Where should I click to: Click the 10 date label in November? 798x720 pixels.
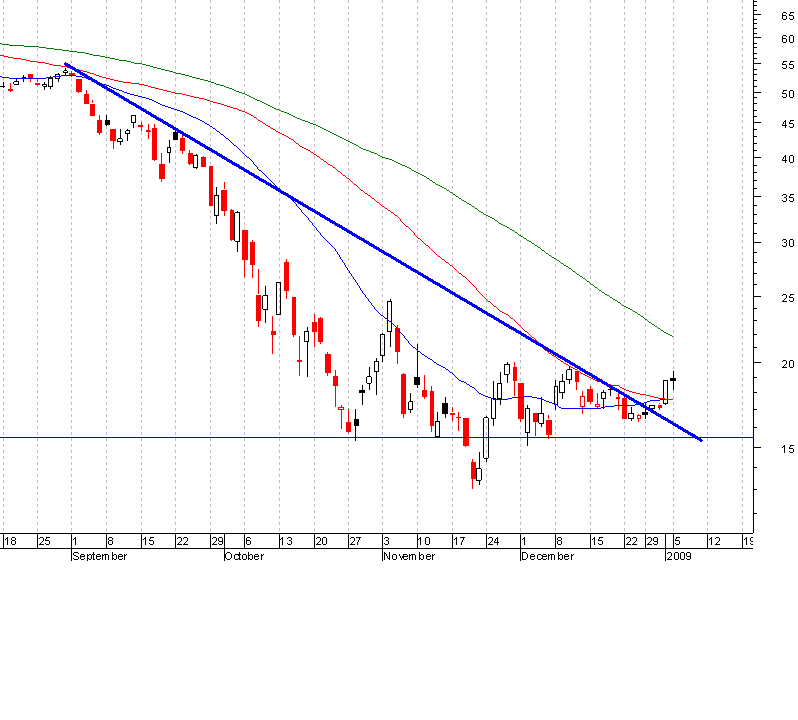(424, 541)
